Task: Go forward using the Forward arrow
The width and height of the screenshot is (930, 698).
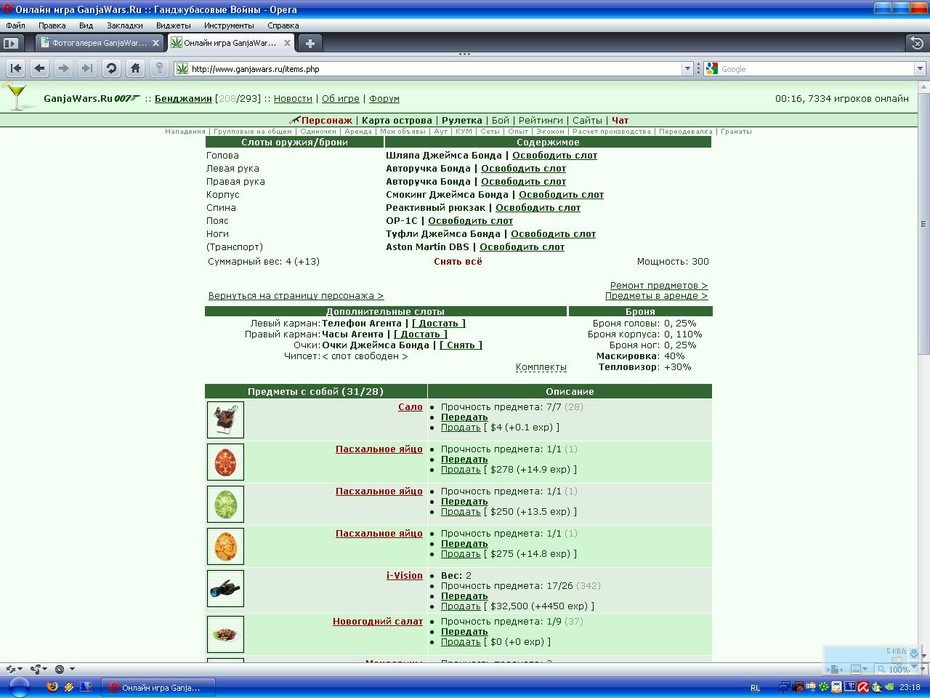Action: (x=63, y=68)
